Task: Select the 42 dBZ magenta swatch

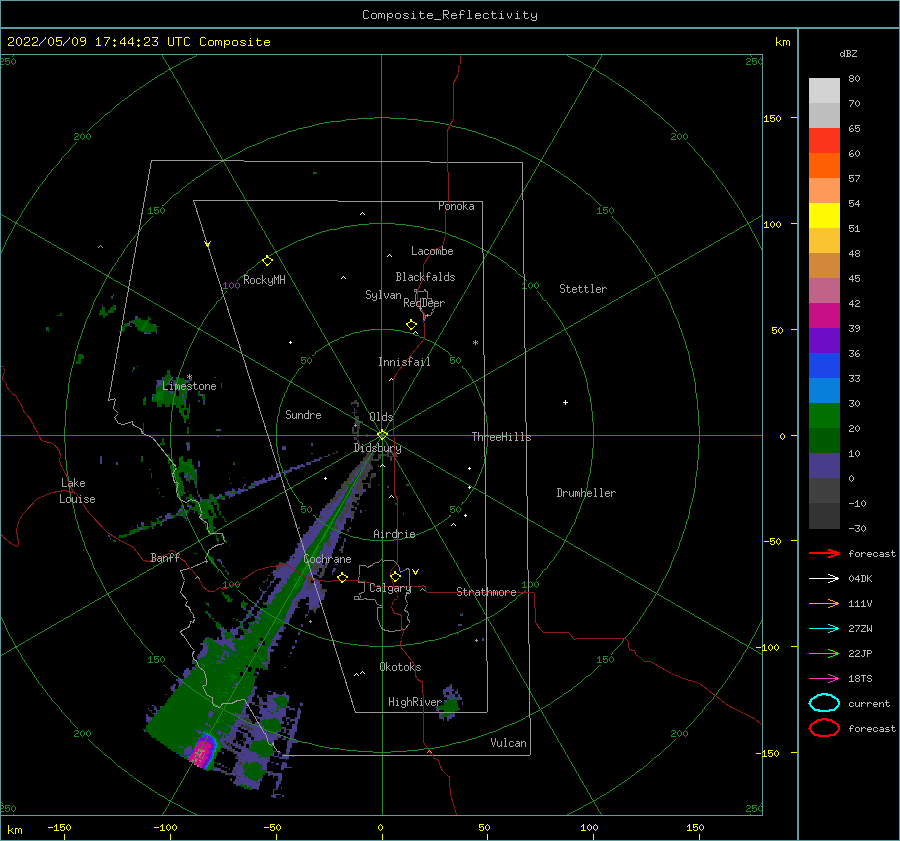Action: point(824,315)
